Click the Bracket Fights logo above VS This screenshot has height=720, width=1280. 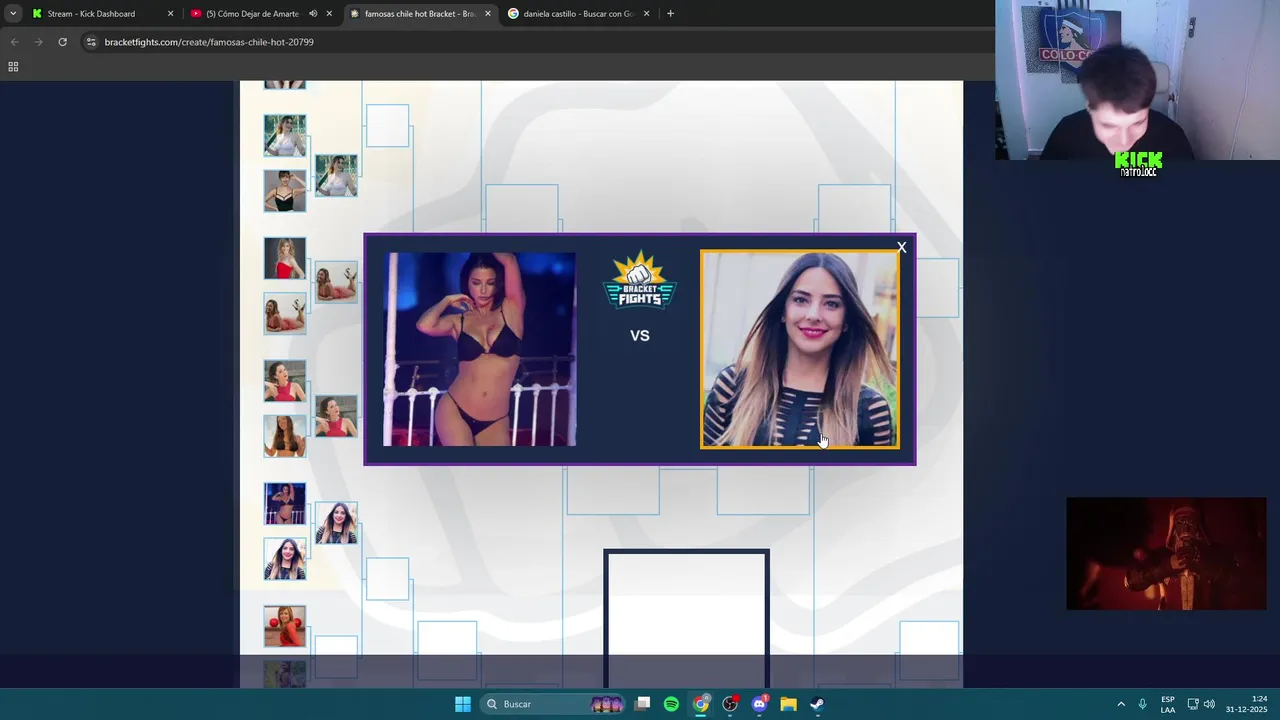[640, 282]
